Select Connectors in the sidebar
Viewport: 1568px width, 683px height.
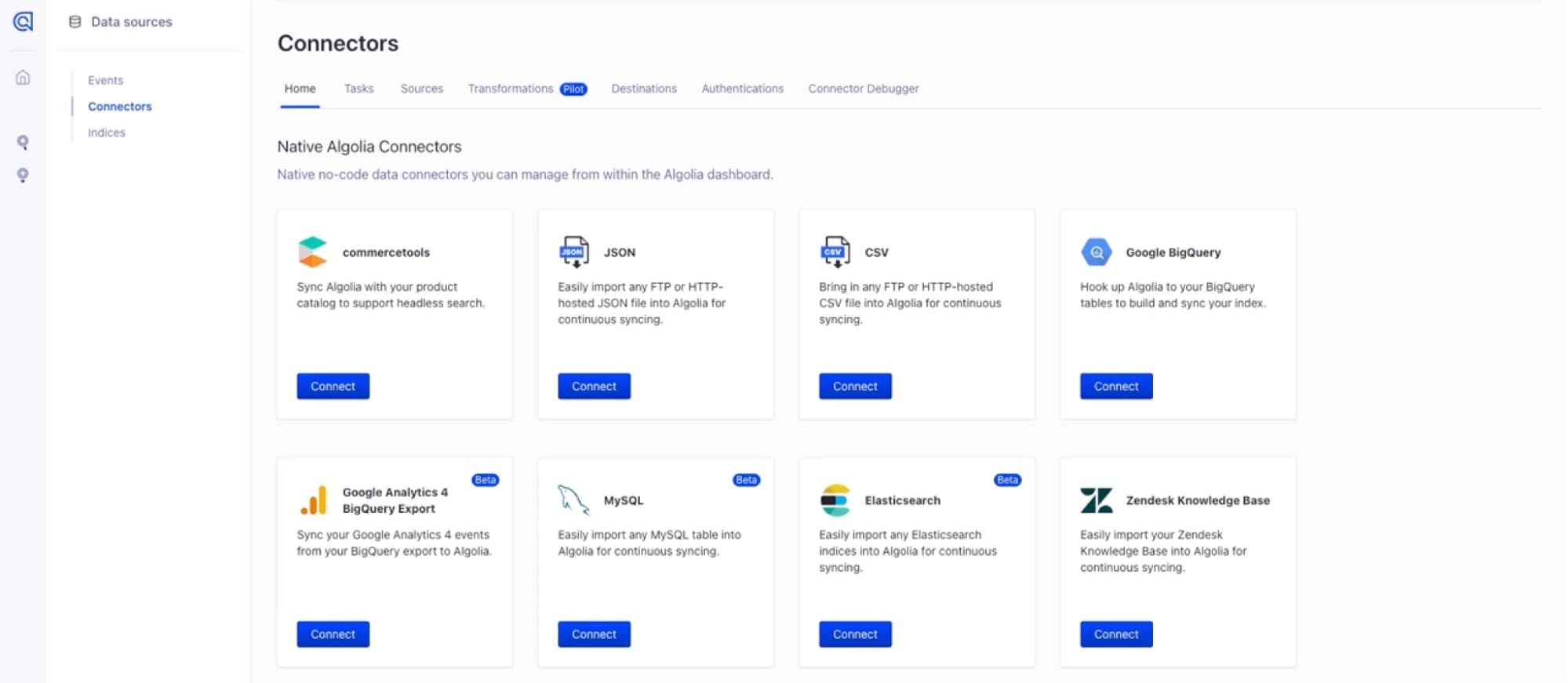[x=120, y=107]
